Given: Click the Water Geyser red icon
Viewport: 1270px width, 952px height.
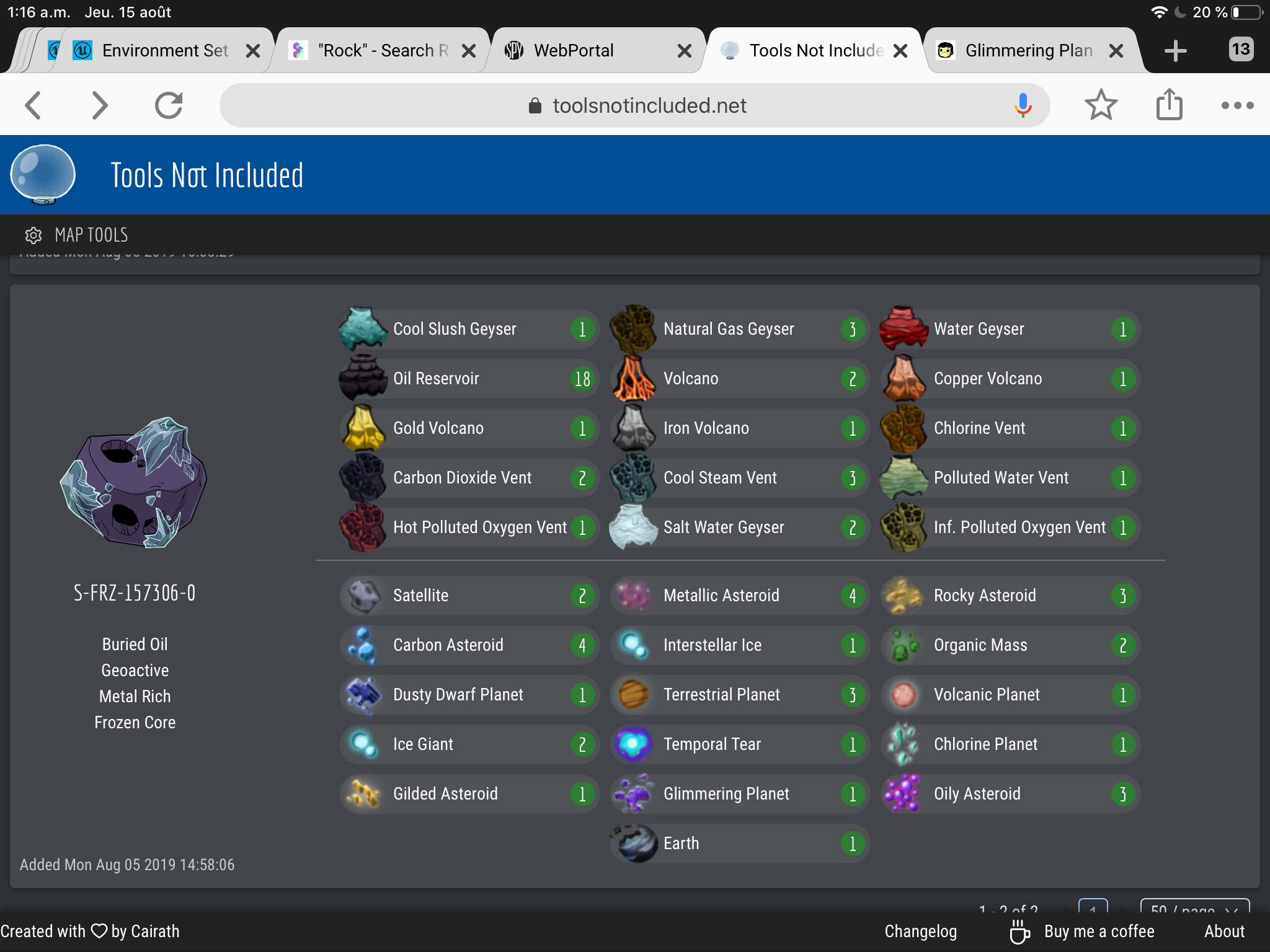Looking at the screenshot, I should click(904, 329).
